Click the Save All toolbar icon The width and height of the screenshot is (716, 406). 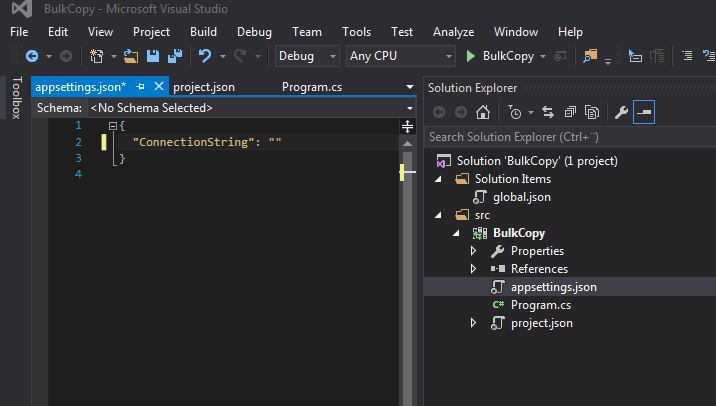(x=175, y=56)
